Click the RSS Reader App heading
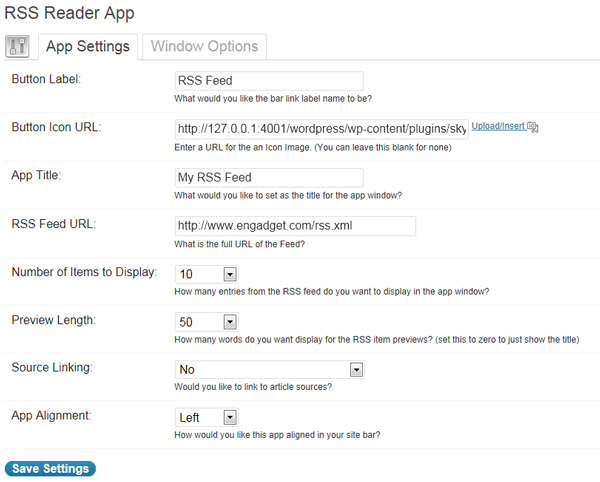 [69, 13]
